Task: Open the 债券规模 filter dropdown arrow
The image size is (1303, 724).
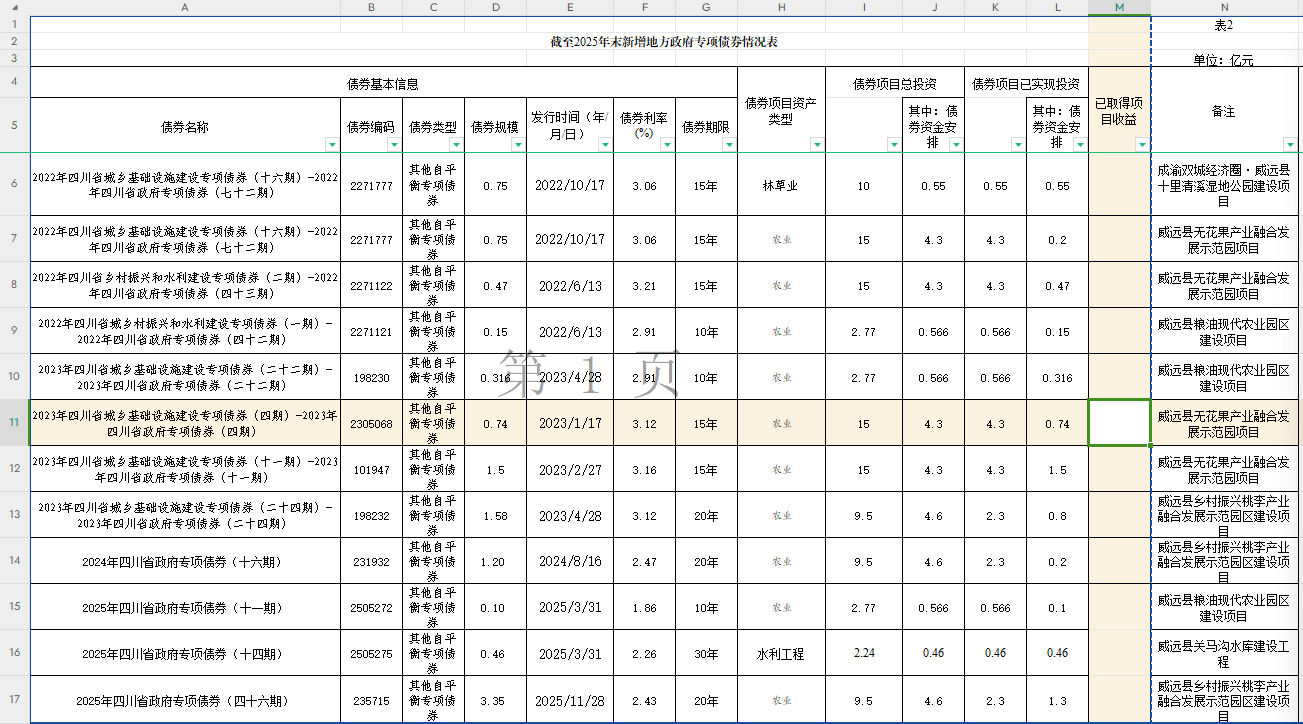Action: pos(518,145)
